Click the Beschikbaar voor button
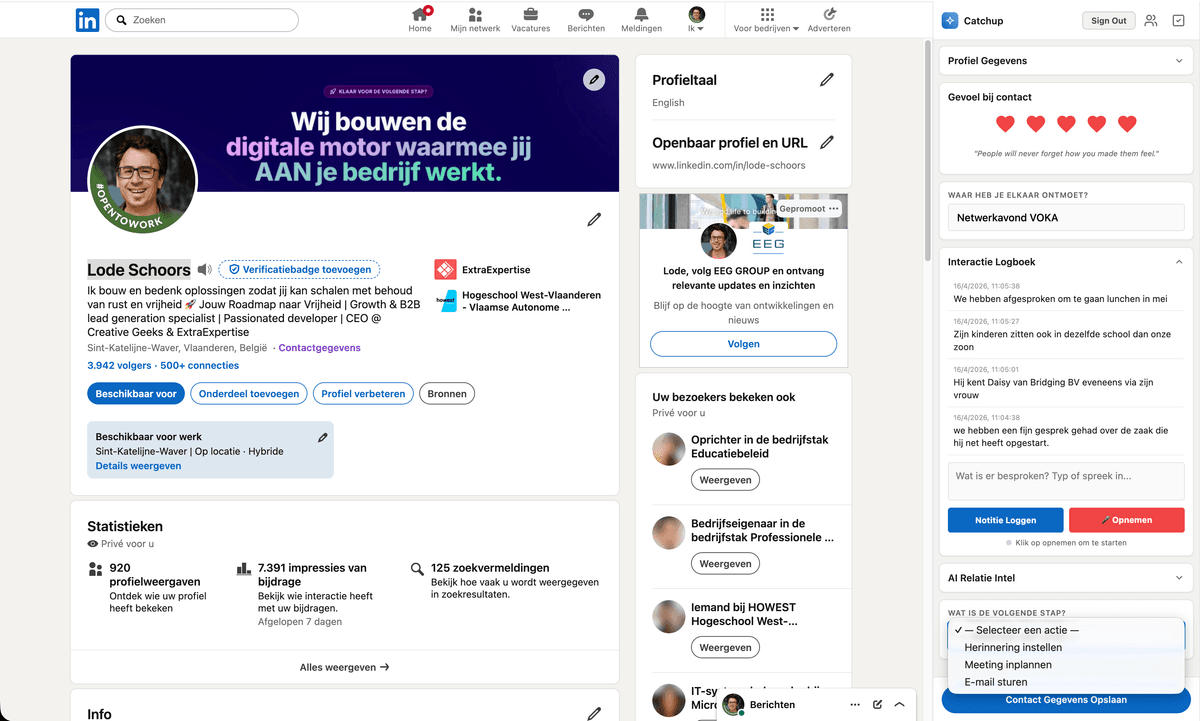The image size is (1200, 721). pyautogui.click(x=136, y=394)
